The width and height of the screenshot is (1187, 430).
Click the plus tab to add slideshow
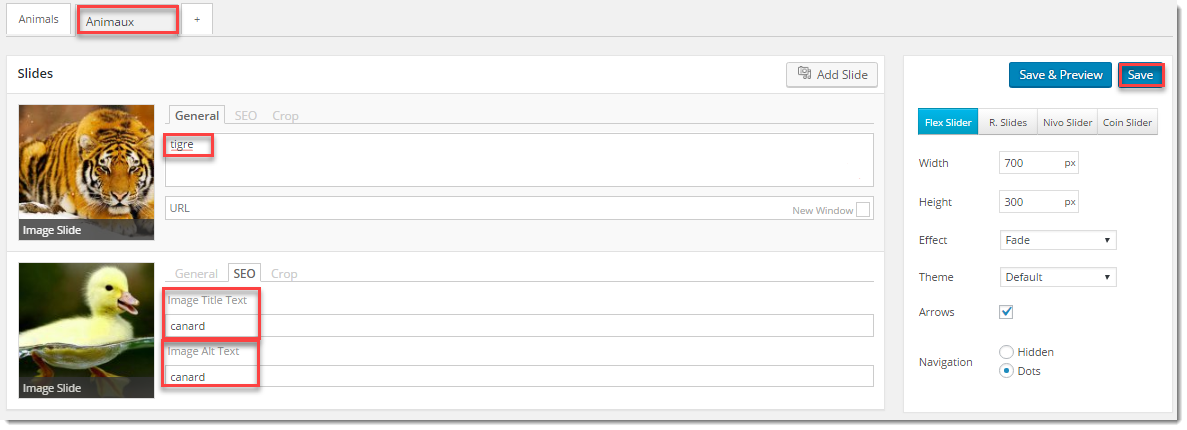click(197, 20)
